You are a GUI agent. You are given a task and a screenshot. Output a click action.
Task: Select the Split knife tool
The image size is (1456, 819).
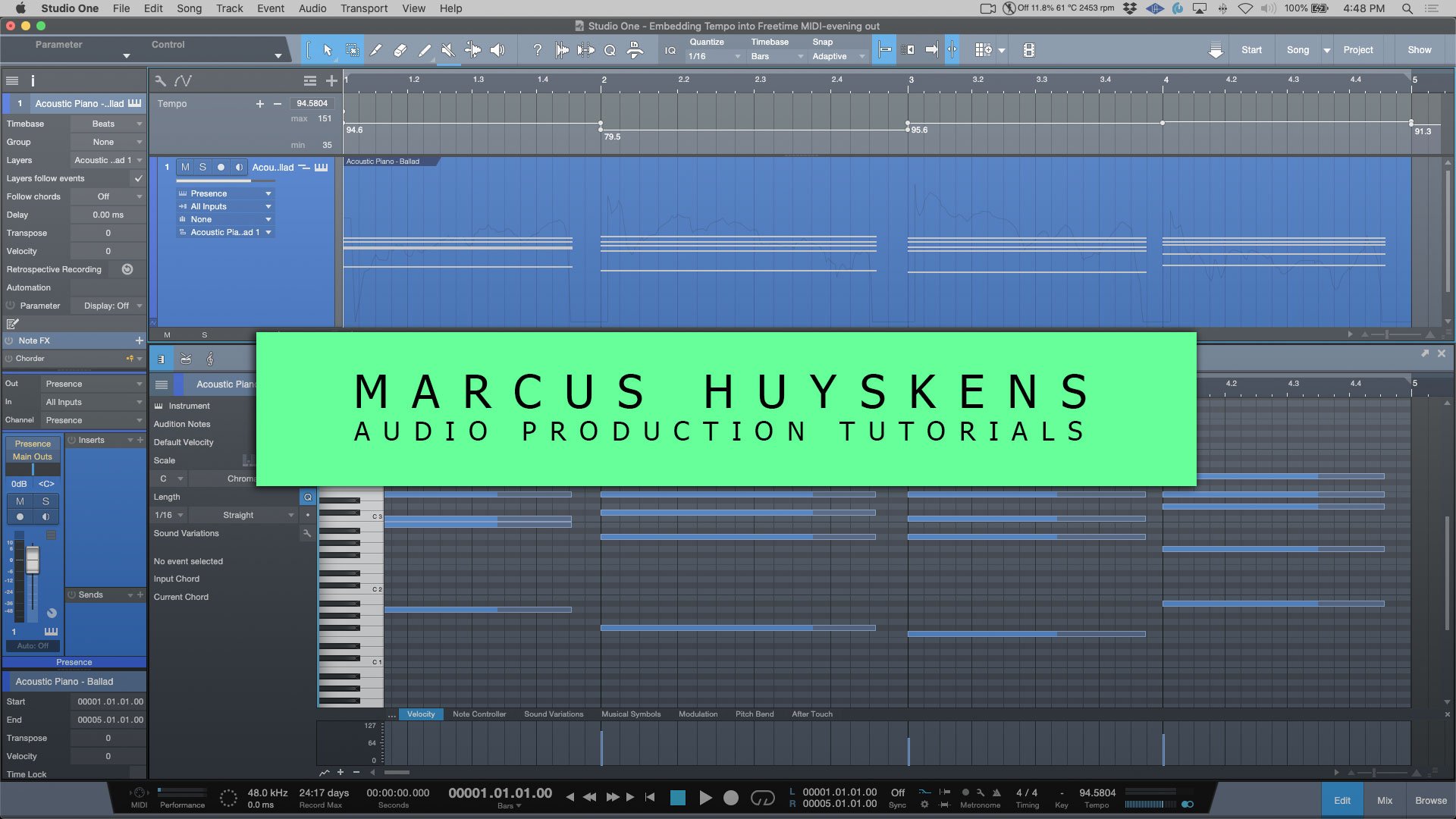(376, 50)
